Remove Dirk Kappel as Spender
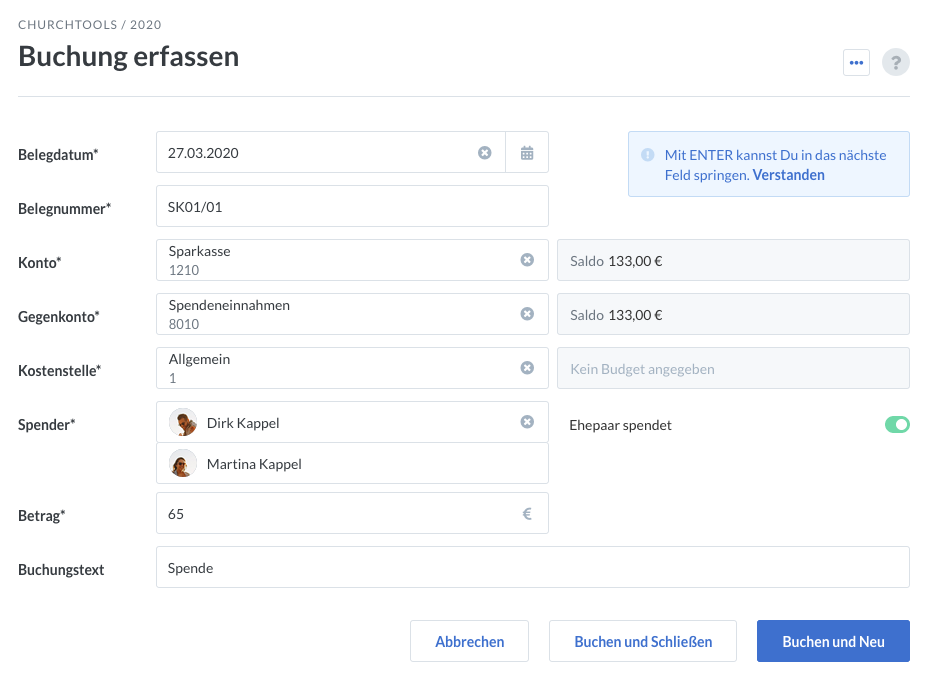928x675 pixels. point(527,422)
